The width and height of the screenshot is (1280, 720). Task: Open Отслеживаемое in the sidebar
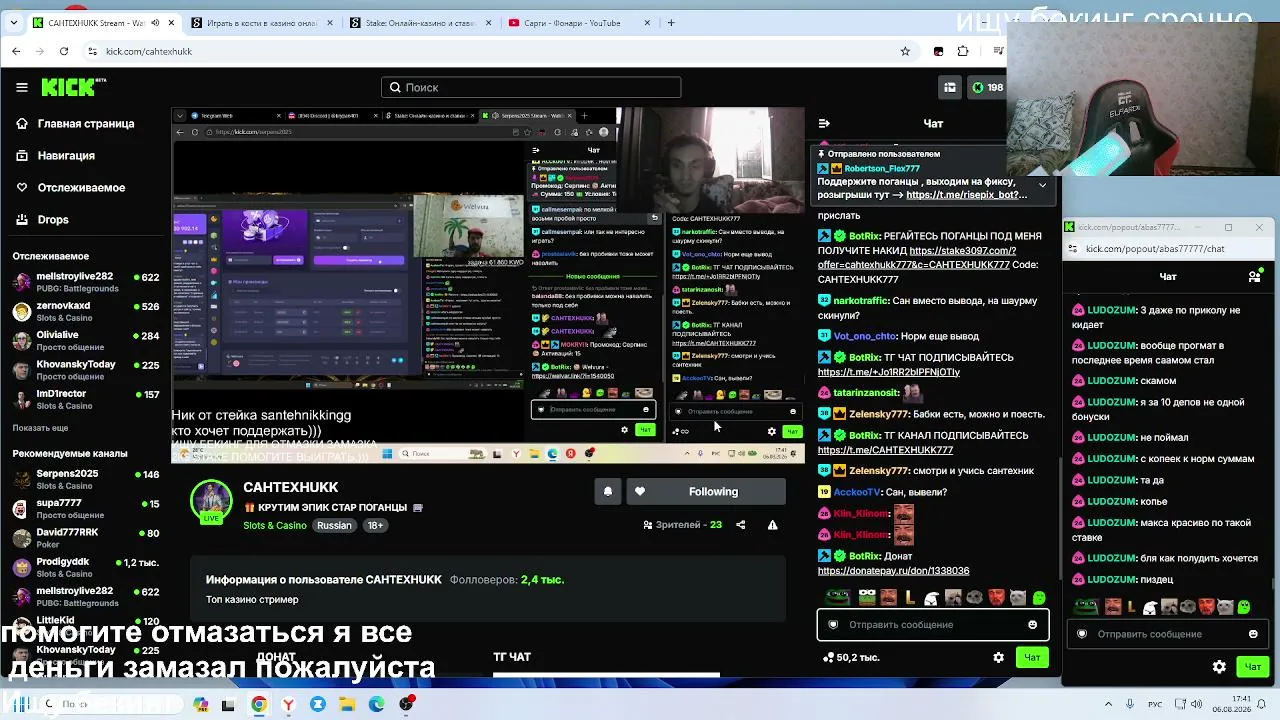click(81, 187)
